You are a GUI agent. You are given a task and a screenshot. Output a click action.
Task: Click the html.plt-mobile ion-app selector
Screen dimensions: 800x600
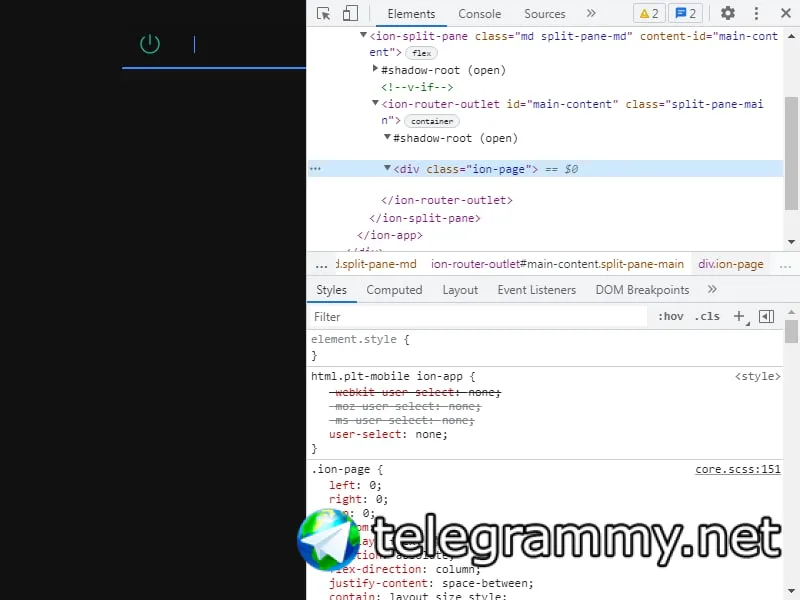[x=387, y=377]
